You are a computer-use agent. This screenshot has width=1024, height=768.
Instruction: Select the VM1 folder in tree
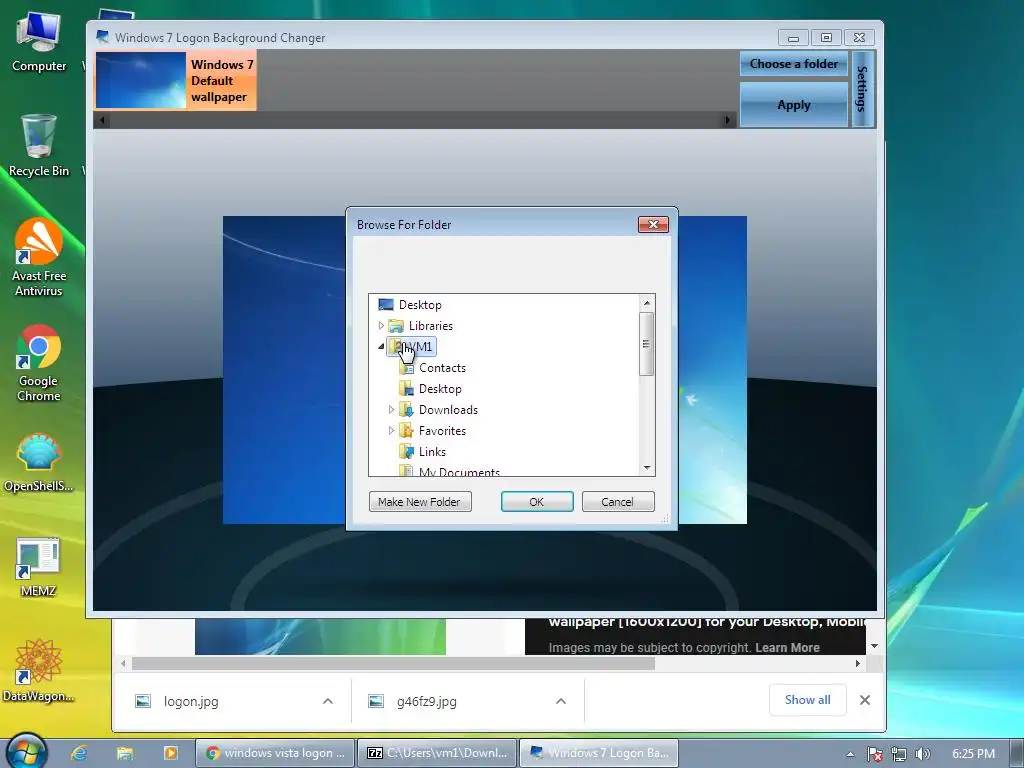(x=411, y=347)
